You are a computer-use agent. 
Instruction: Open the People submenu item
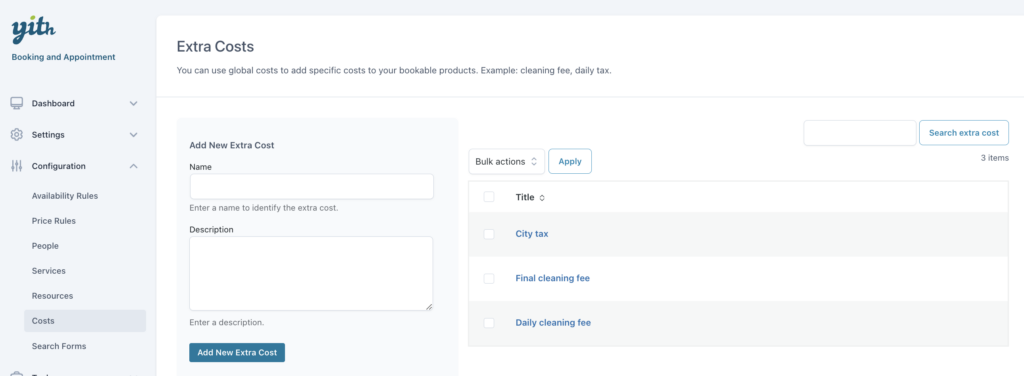click(45, 245)
